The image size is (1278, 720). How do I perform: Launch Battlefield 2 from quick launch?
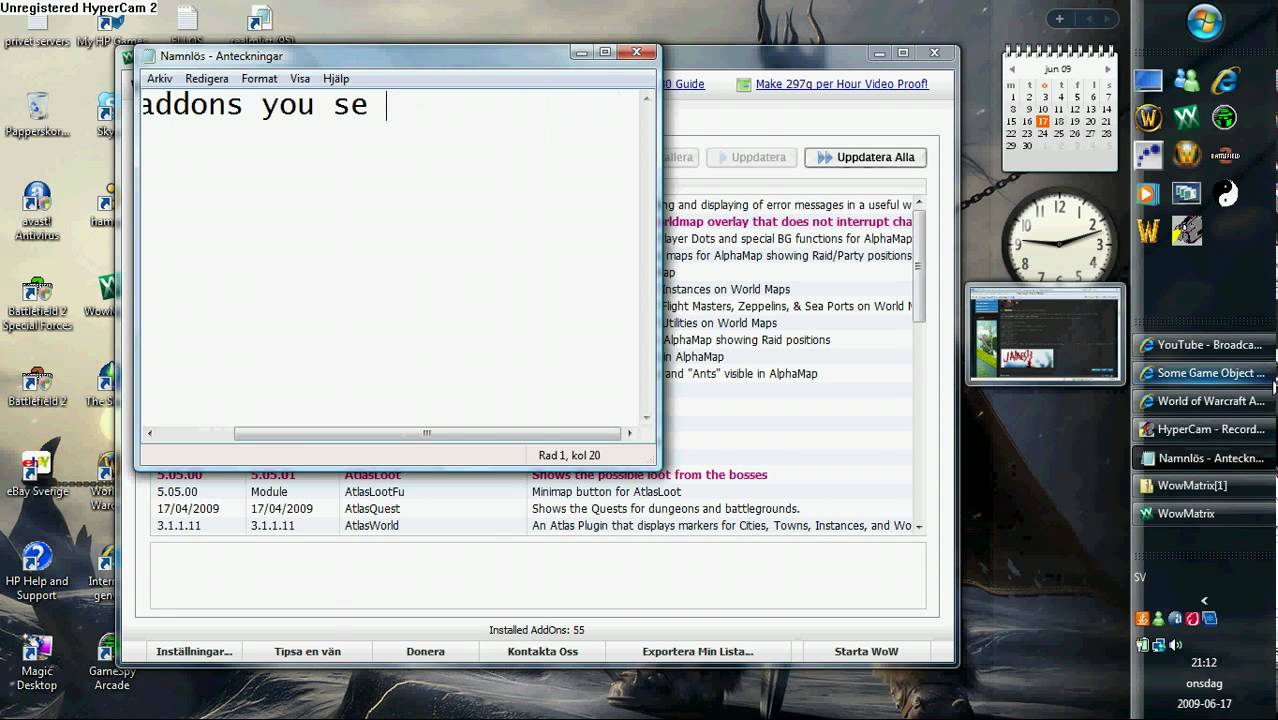[1224, 155]
